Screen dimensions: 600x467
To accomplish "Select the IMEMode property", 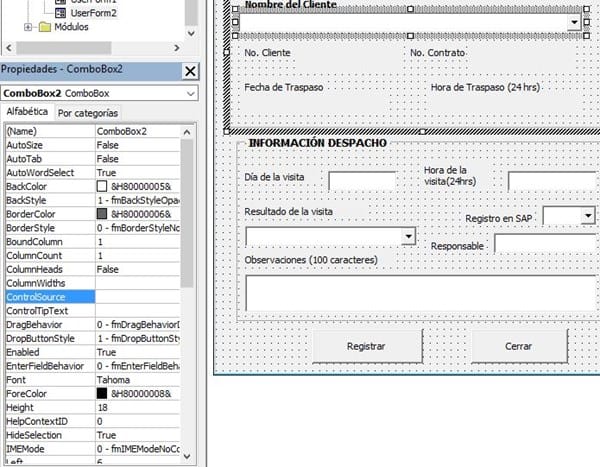I will click(x=50, y=449).
